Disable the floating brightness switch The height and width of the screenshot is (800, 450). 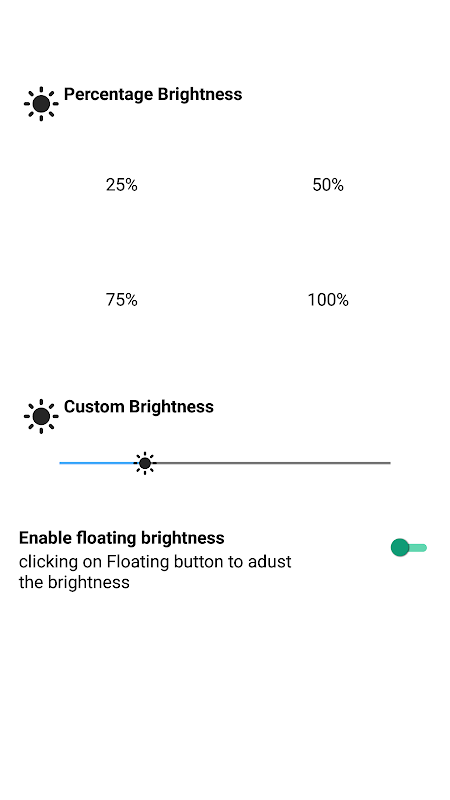409,547
